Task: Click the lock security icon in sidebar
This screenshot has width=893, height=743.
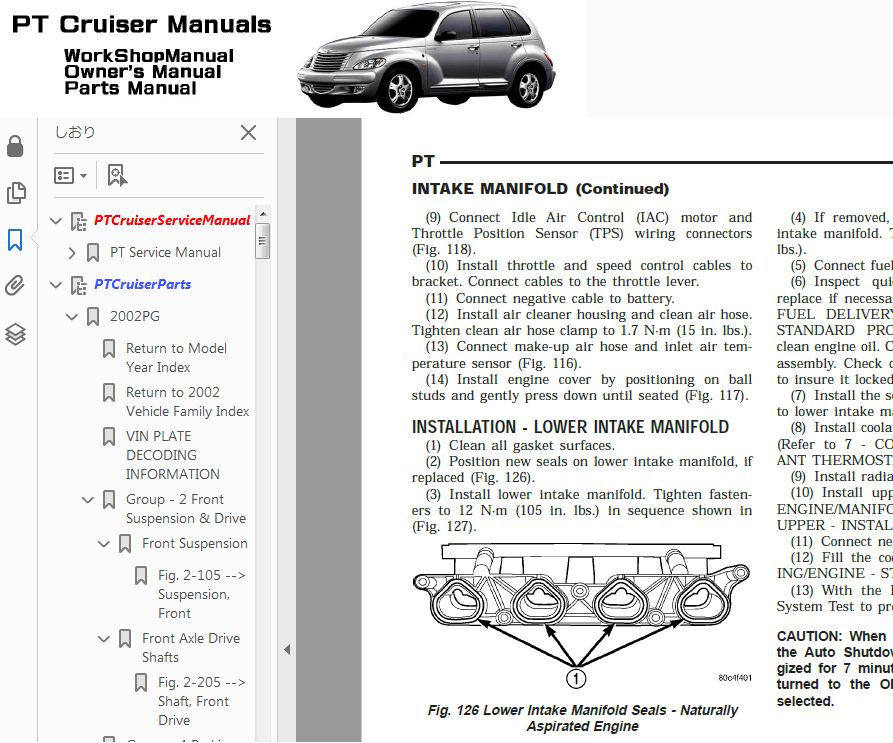Action: tap(15, 146)
